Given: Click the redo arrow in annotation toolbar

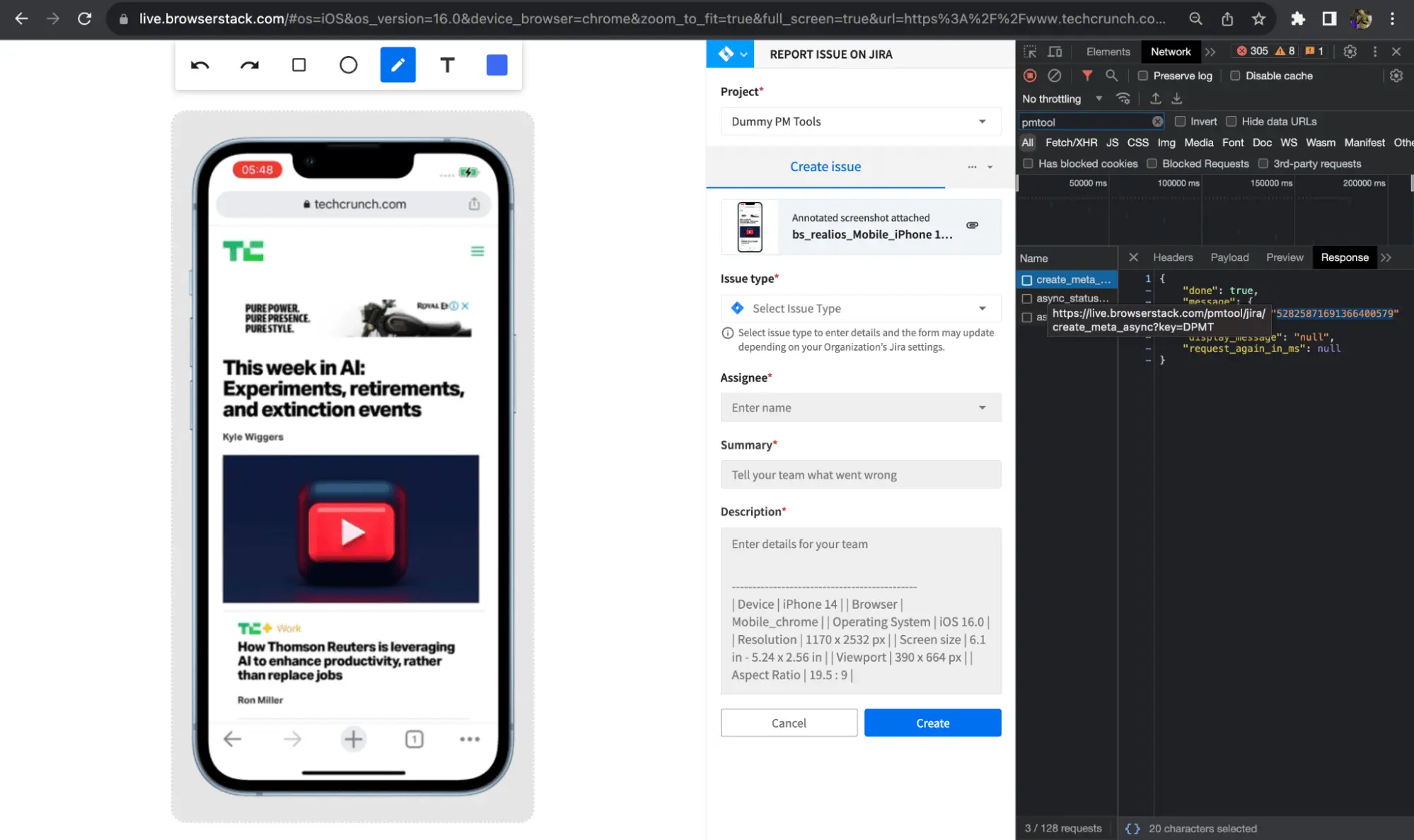Looking at the screenshot, I should point(250,65).
